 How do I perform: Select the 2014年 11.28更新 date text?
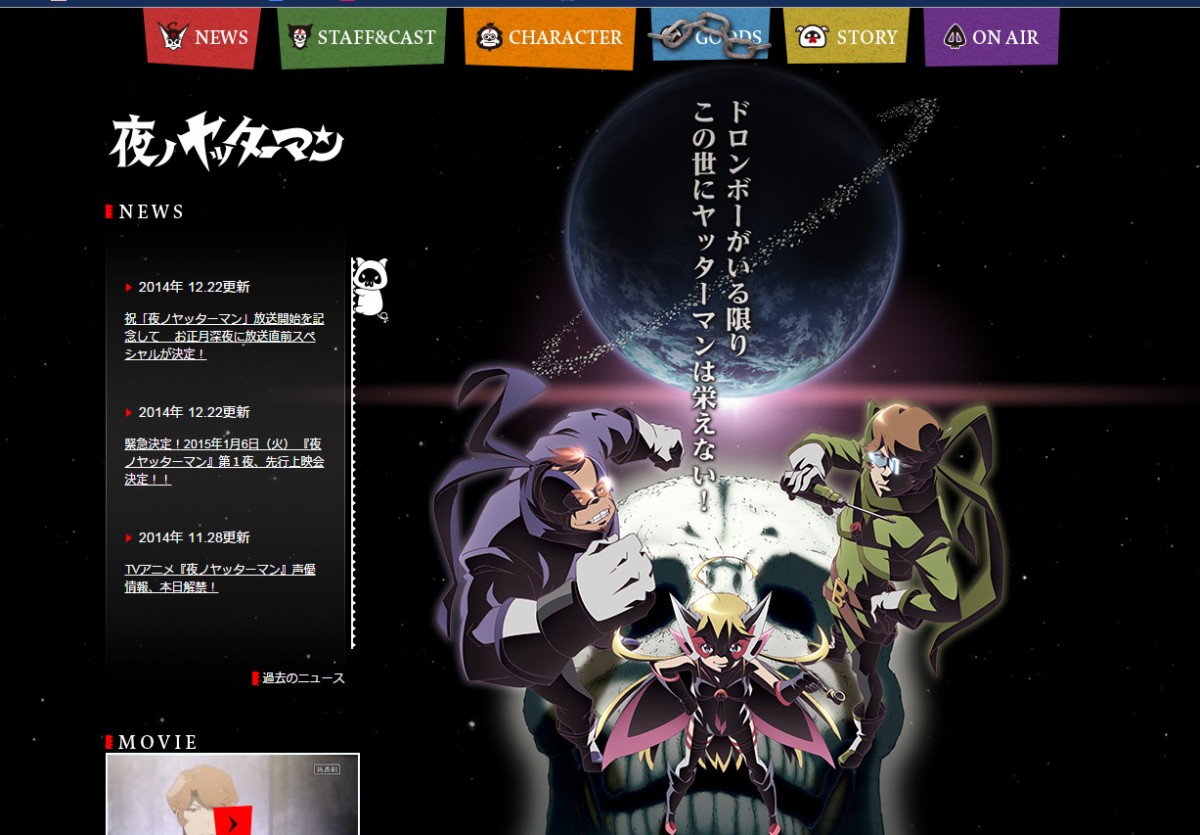tap(194, 537)
